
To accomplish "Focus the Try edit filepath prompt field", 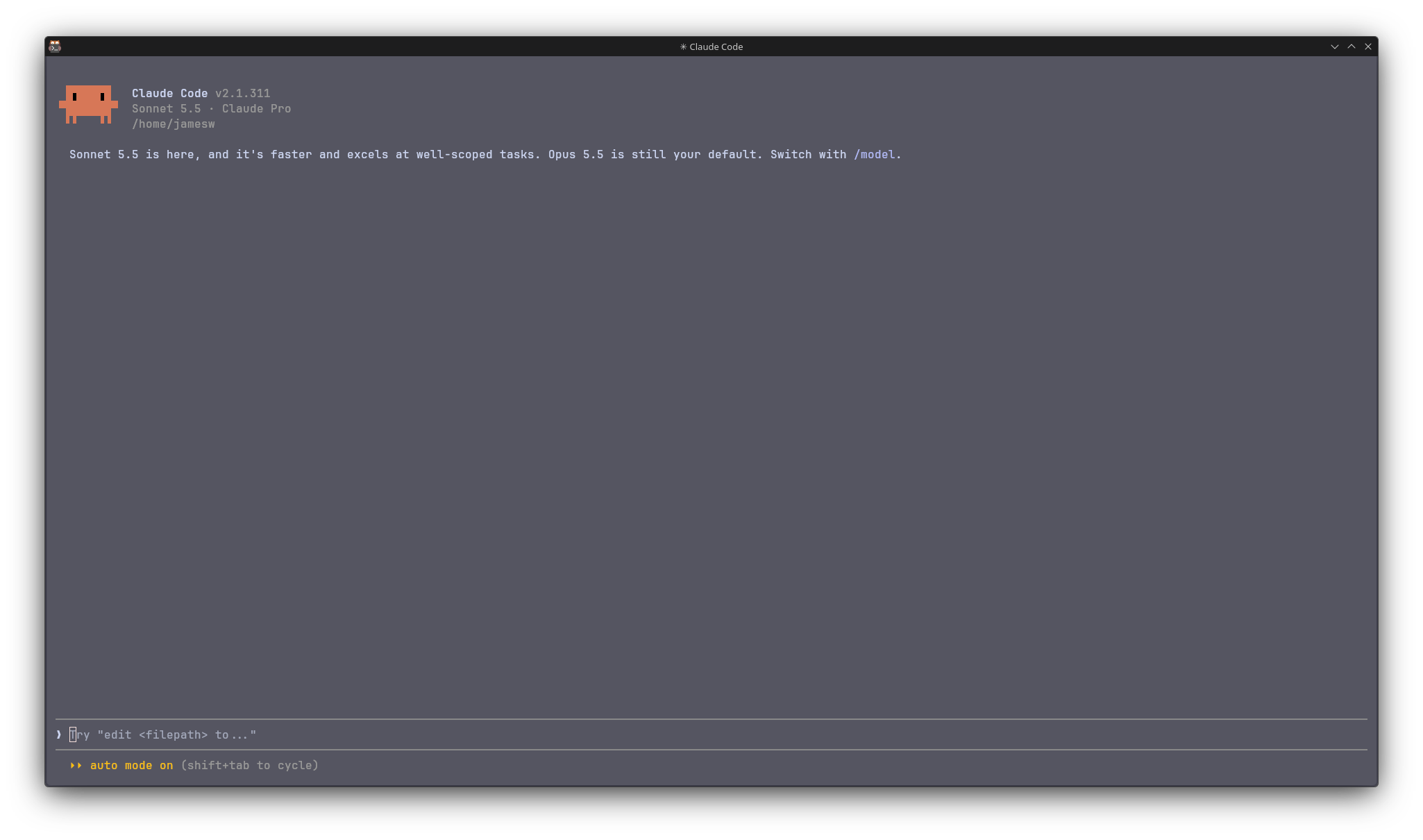I will [711, 734].
